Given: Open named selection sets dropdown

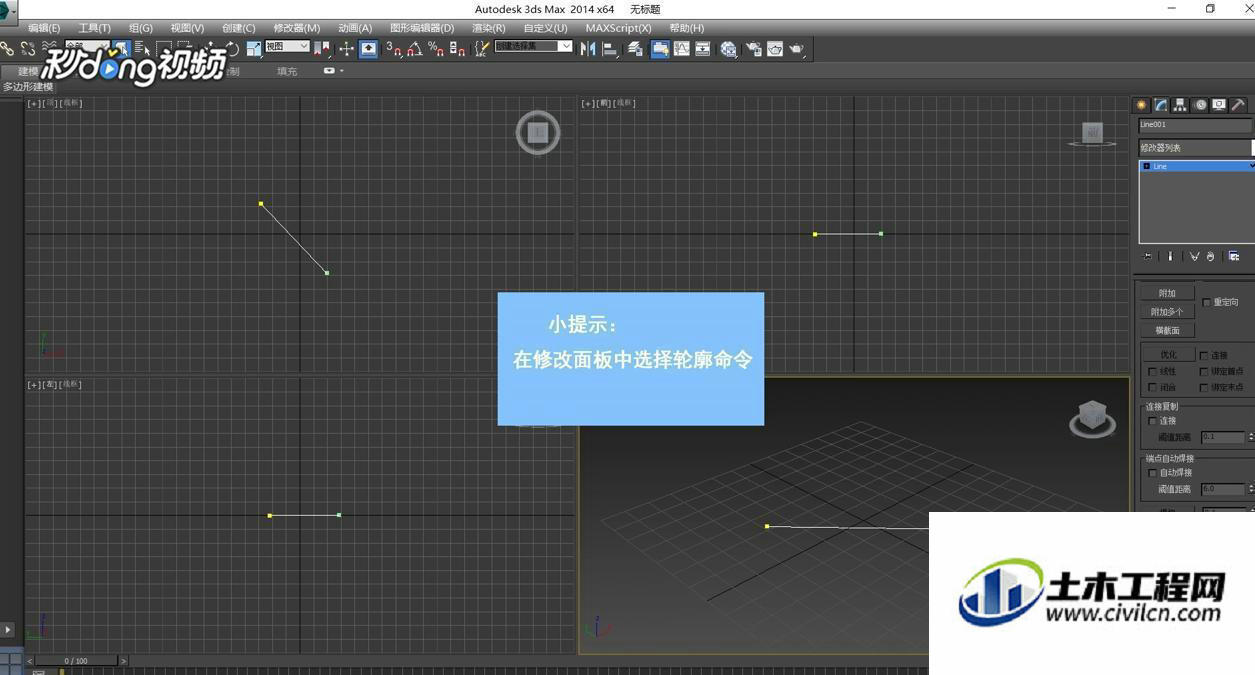Looking at the screenshot, I should [534, 46].
